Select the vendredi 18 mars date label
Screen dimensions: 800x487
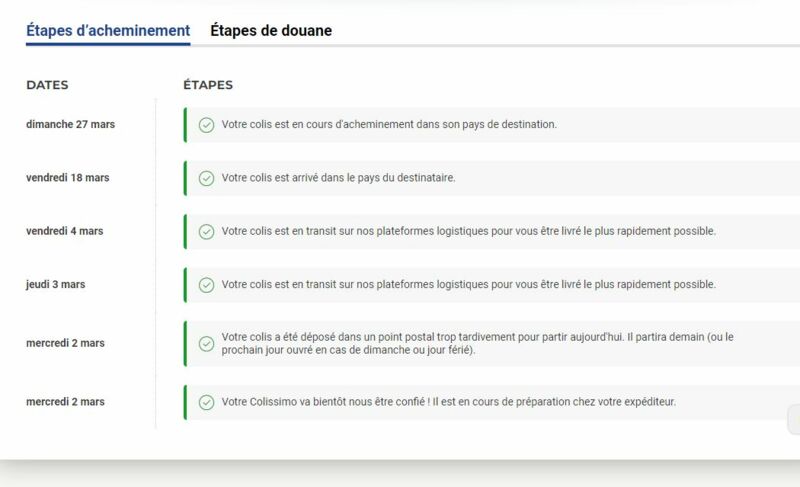coord(68,178)
